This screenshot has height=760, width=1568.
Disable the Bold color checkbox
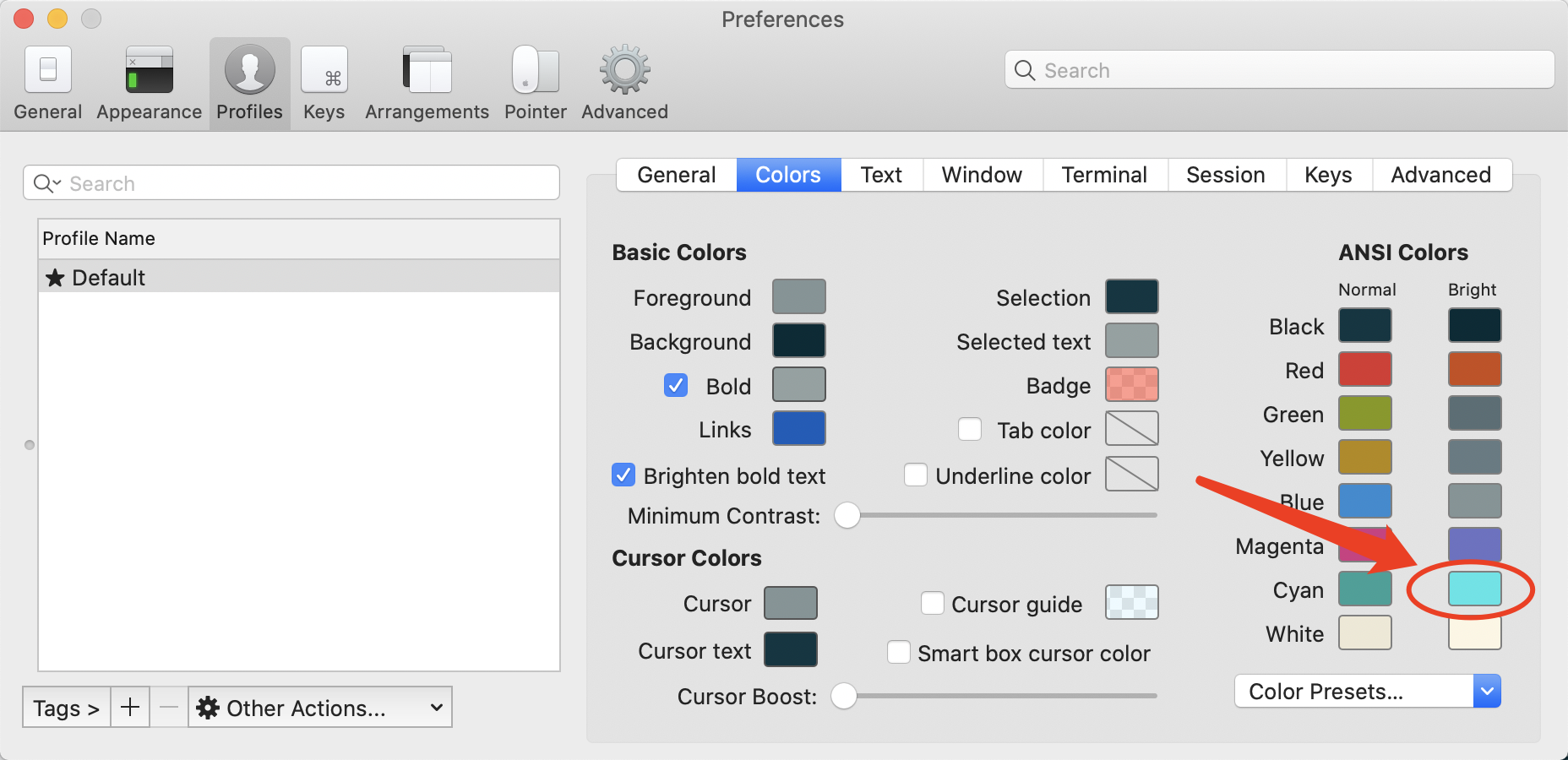[x=675, y=385]
